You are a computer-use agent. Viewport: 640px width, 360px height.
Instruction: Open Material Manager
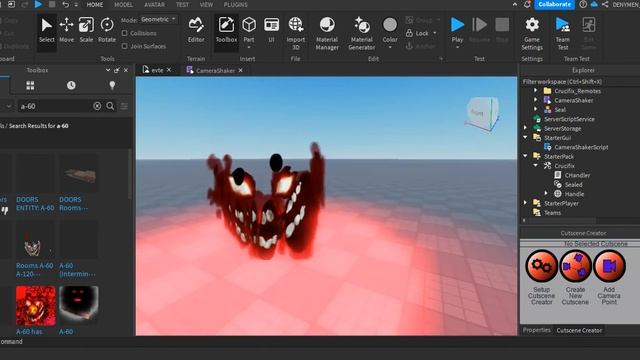click(x=327, y=33)
